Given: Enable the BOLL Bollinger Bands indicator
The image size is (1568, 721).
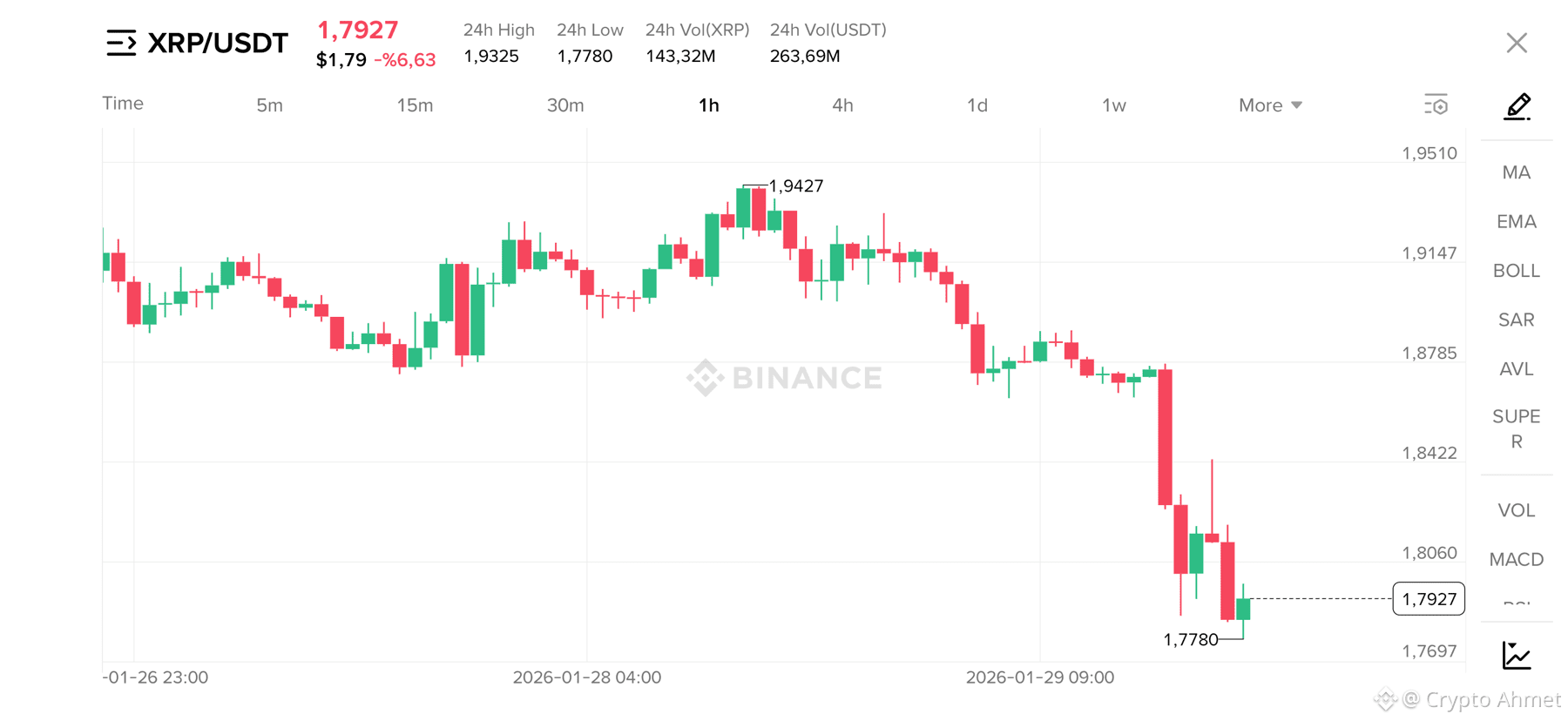Looking at the screenshot, I should coord(1516,271).
